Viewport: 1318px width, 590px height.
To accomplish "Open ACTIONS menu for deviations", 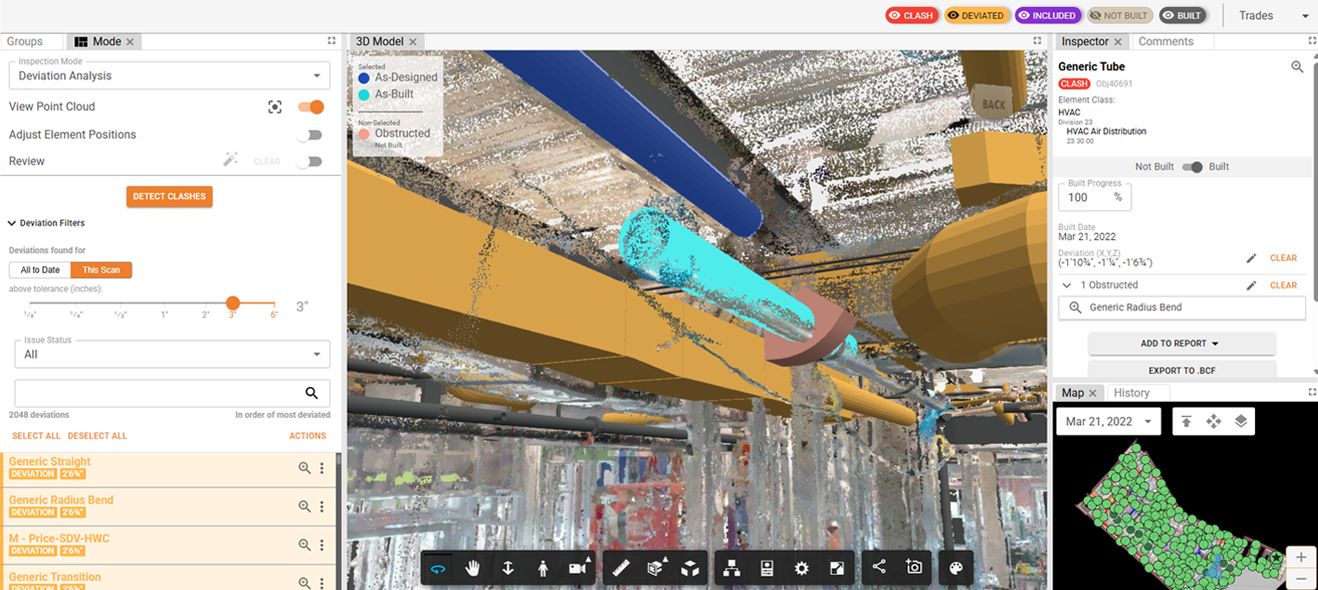I will tap(308, 436).
